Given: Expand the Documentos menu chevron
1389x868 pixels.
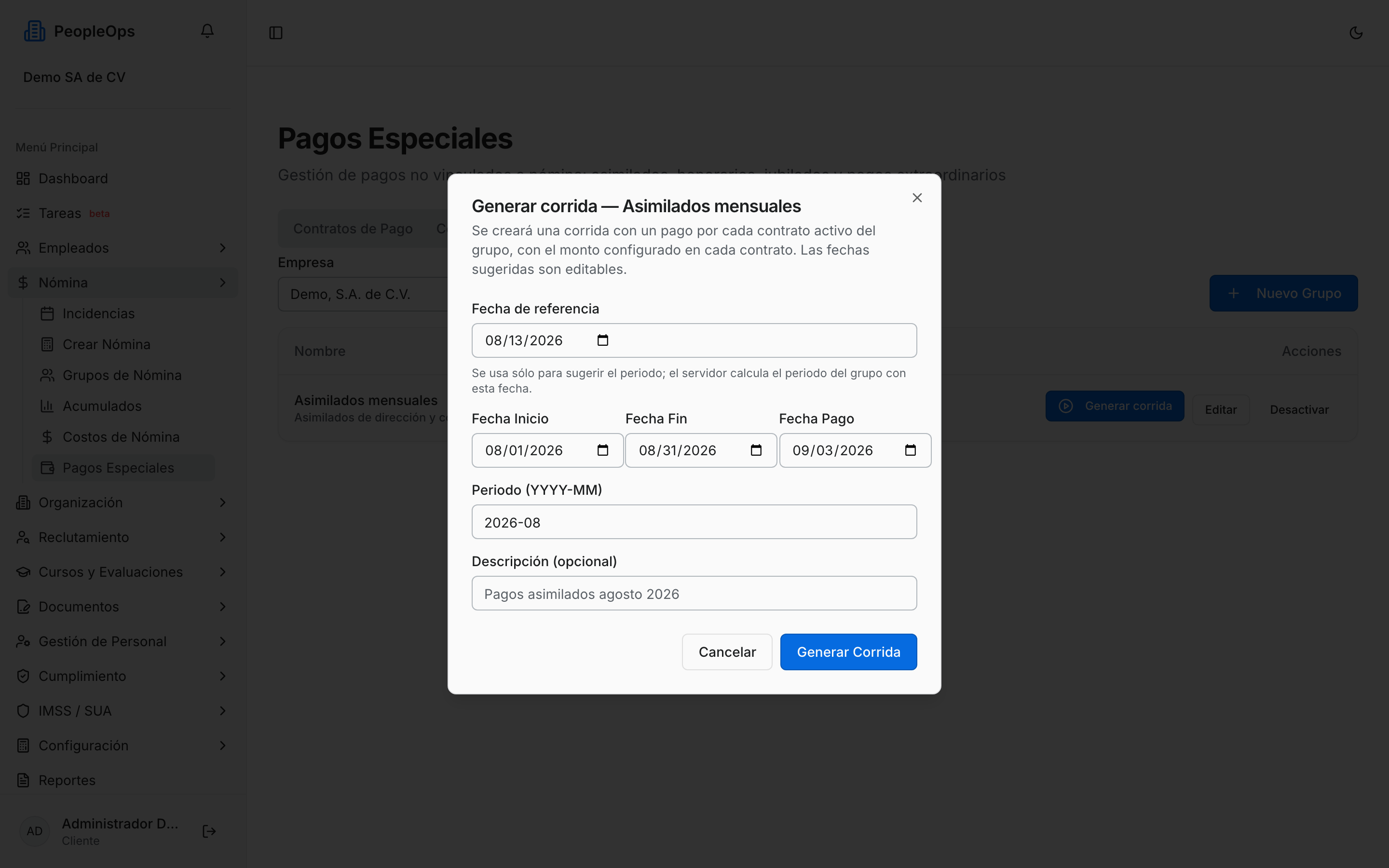Looking at the screenshot, I should (x=223, y=607).
